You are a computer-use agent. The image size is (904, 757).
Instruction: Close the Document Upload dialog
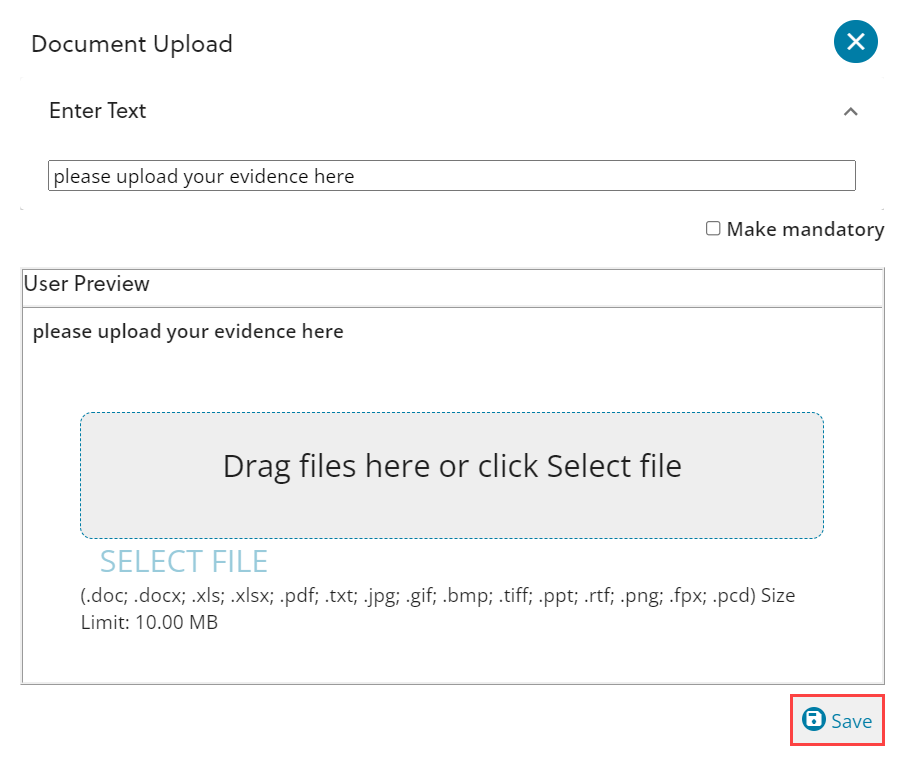coord(855,42)
